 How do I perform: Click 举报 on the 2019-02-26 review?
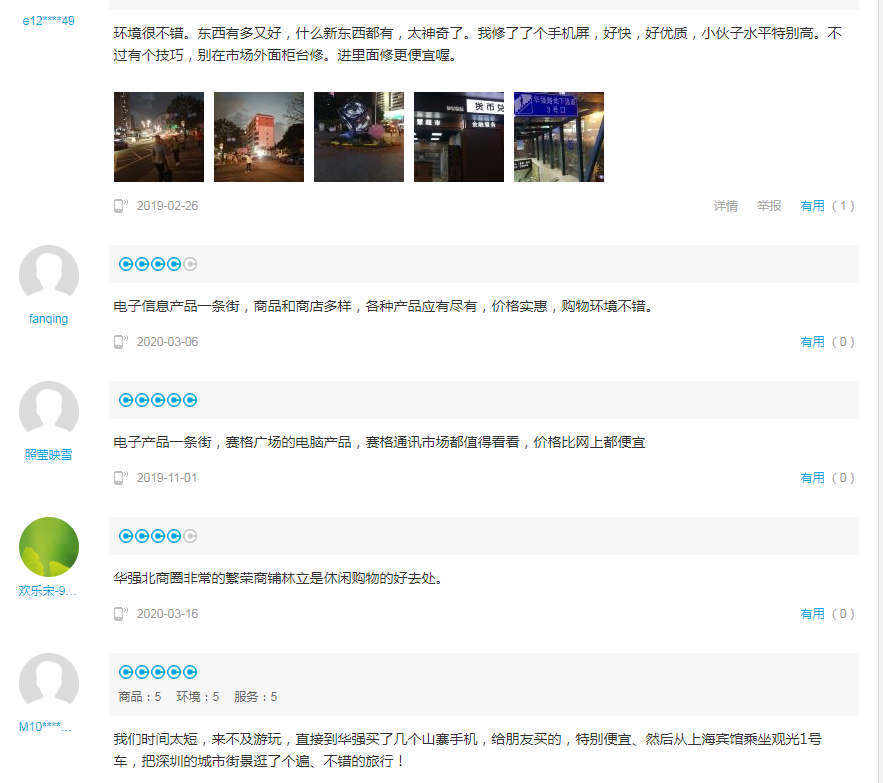(x=769, y=206)
